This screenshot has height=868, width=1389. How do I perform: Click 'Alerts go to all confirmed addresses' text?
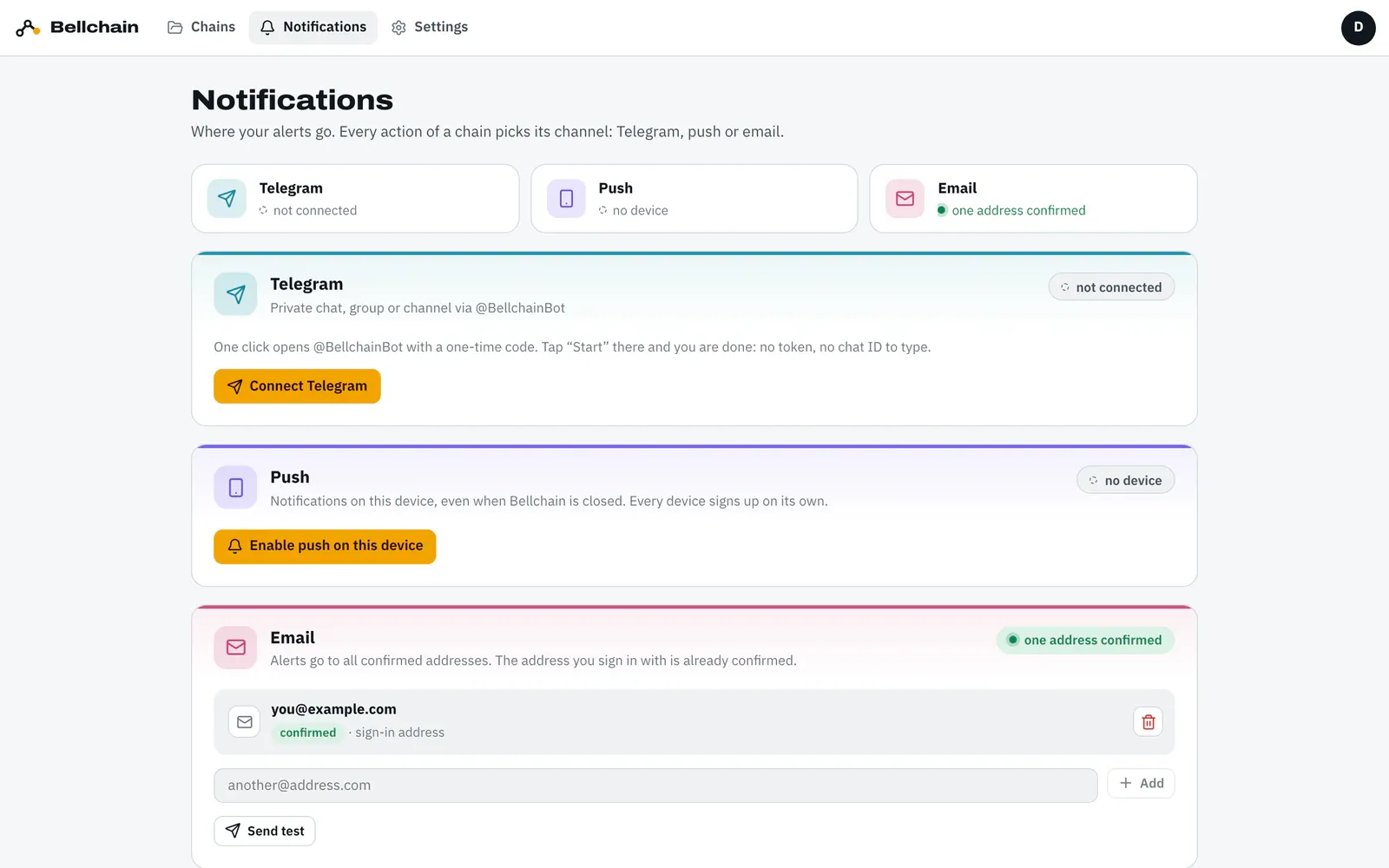pos(533,661)
